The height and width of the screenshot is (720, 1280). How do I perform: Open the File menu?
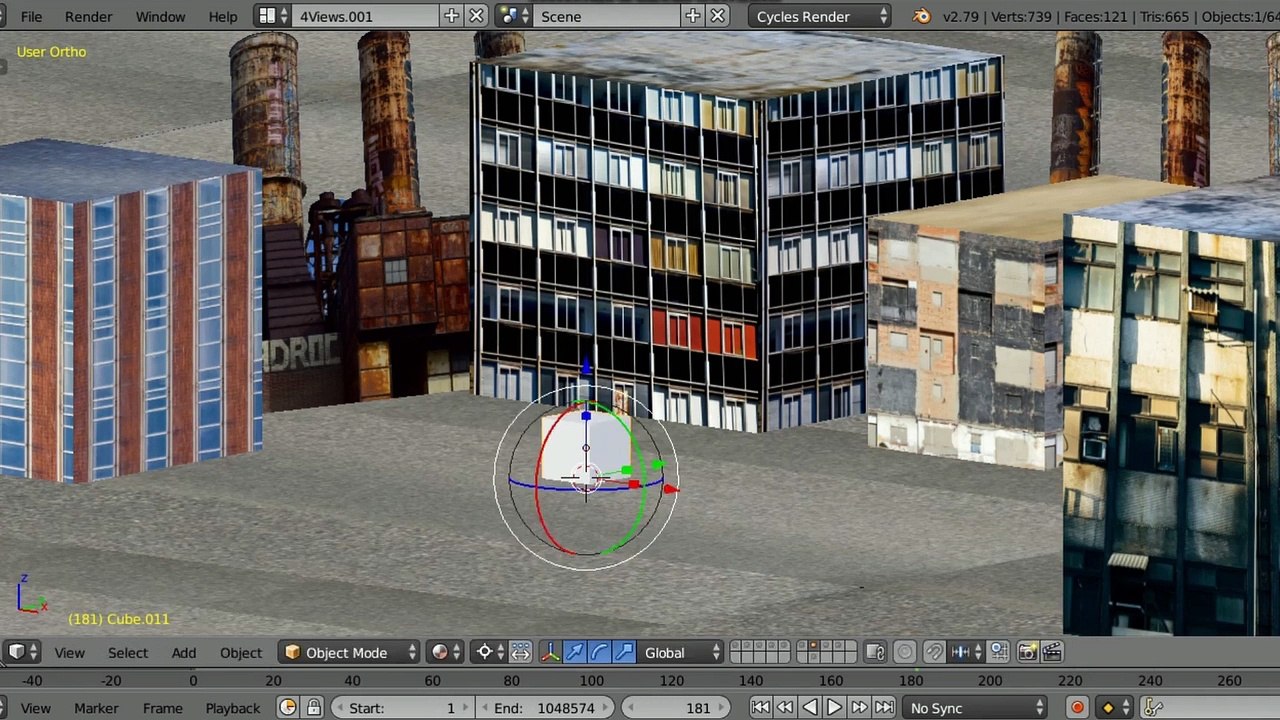pyautogui.click(x=31, y=16)
